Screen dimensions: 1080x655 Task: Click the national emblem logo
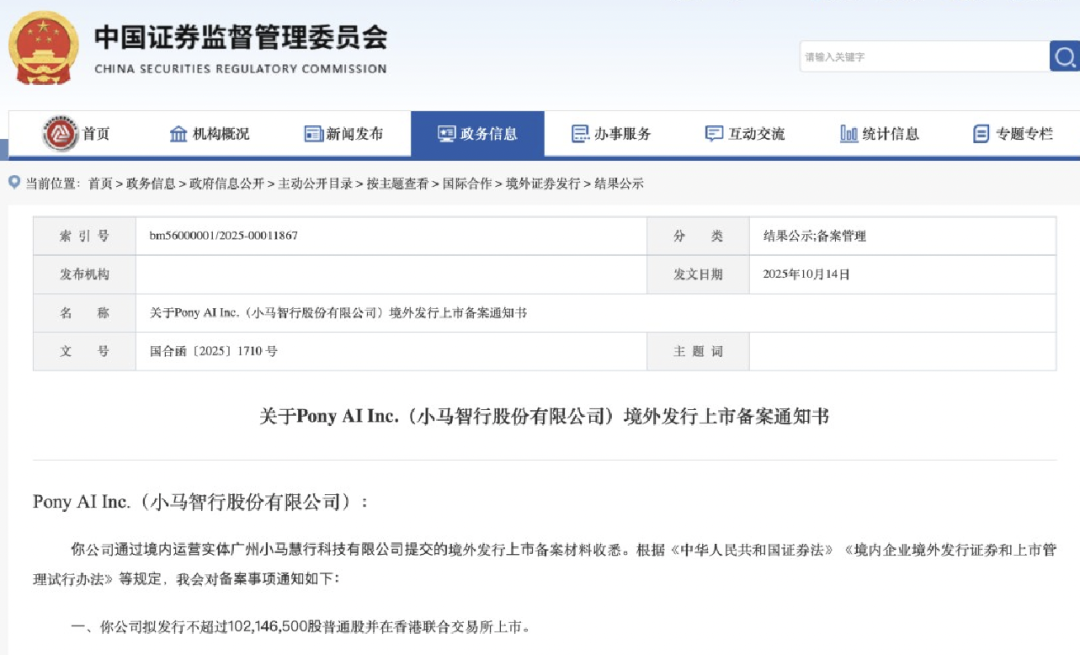(43, 48)
